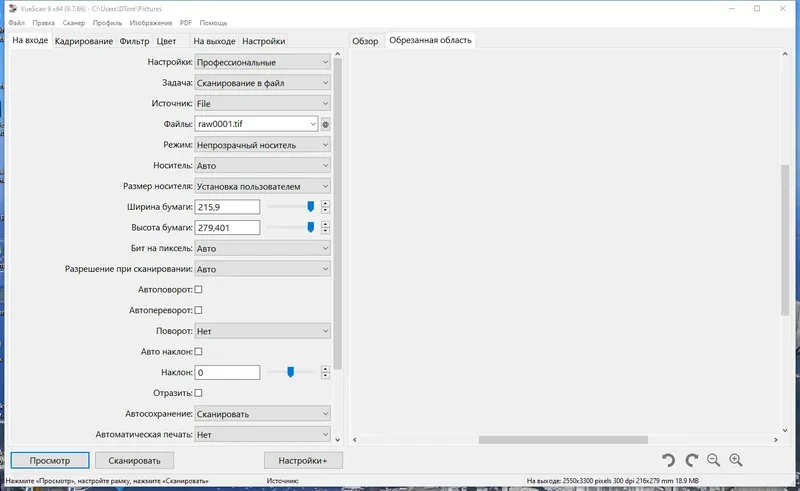
Task: Open the Помощь menu
Action: click(213, 23)
